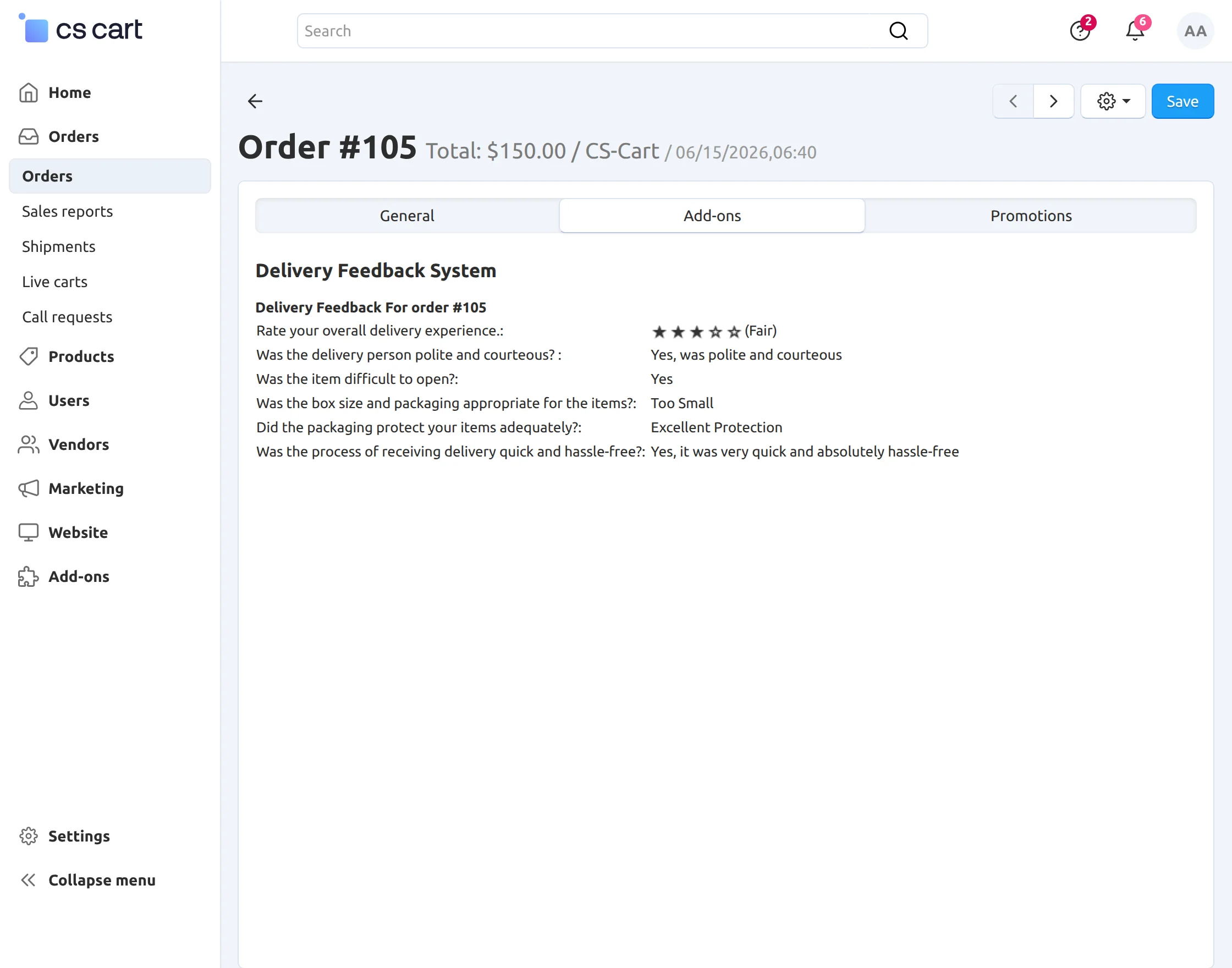Click the Marketing megaphone icon

[x=29, y=488]
